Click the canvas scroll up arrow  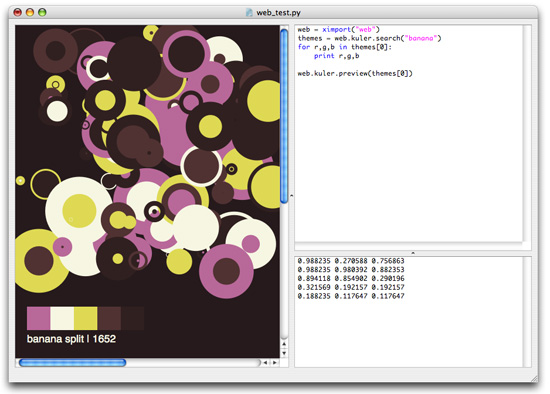(x=284, y=344)
